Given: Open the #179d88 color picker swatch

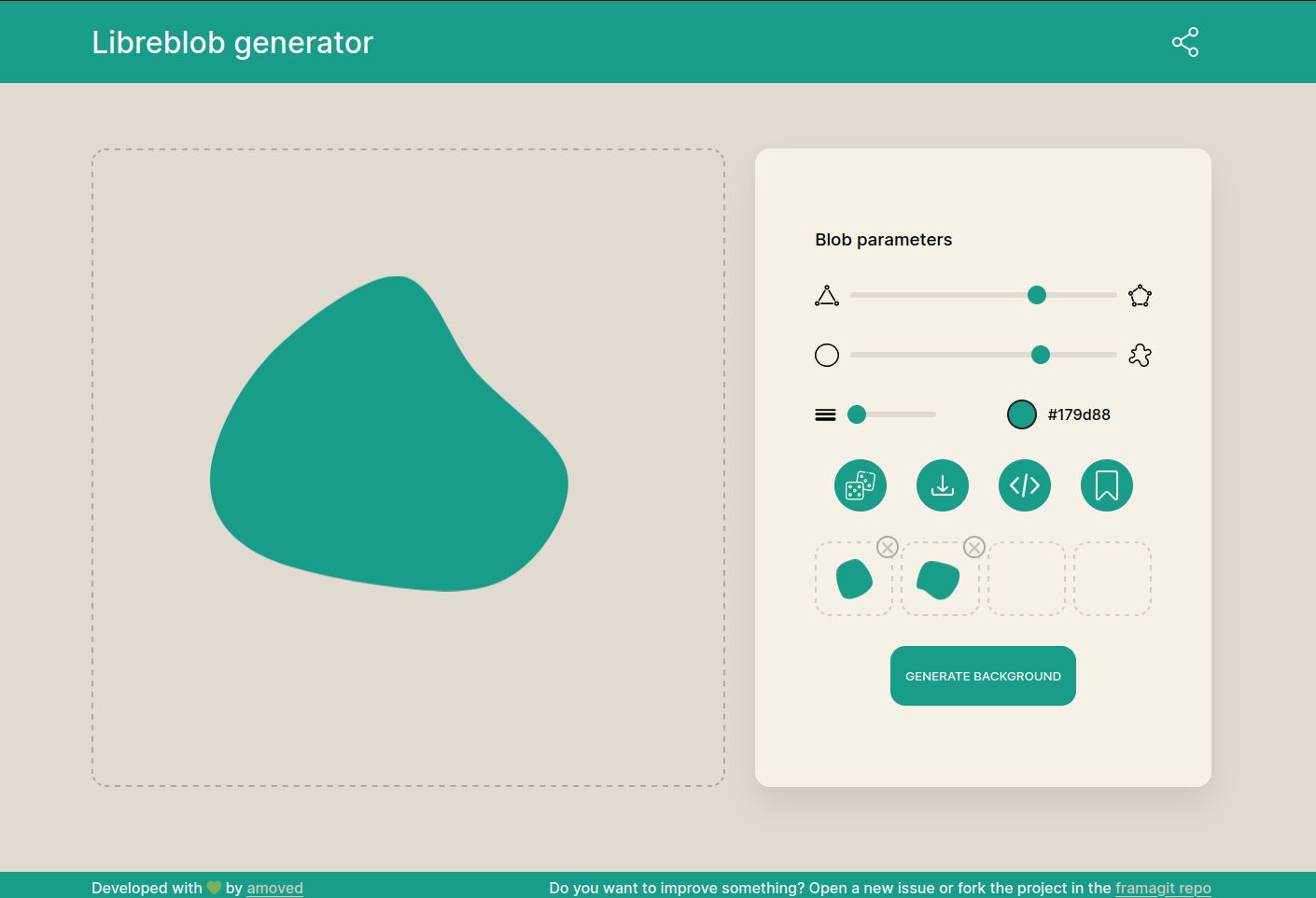Looking at the screenshot, I should coord(1021,414).
